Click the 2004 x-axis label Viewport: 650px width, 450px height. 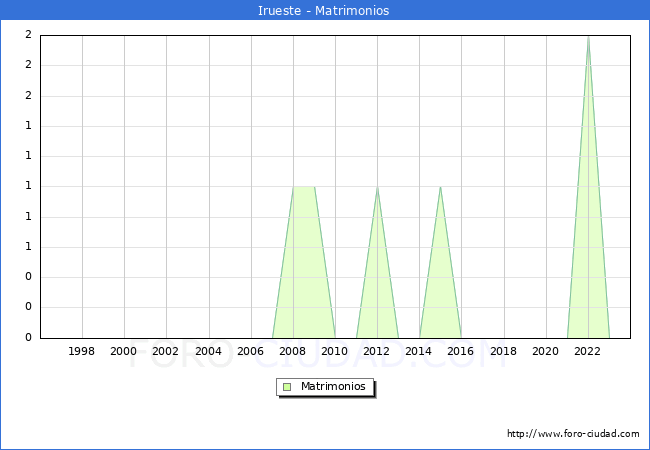(208, 352)
